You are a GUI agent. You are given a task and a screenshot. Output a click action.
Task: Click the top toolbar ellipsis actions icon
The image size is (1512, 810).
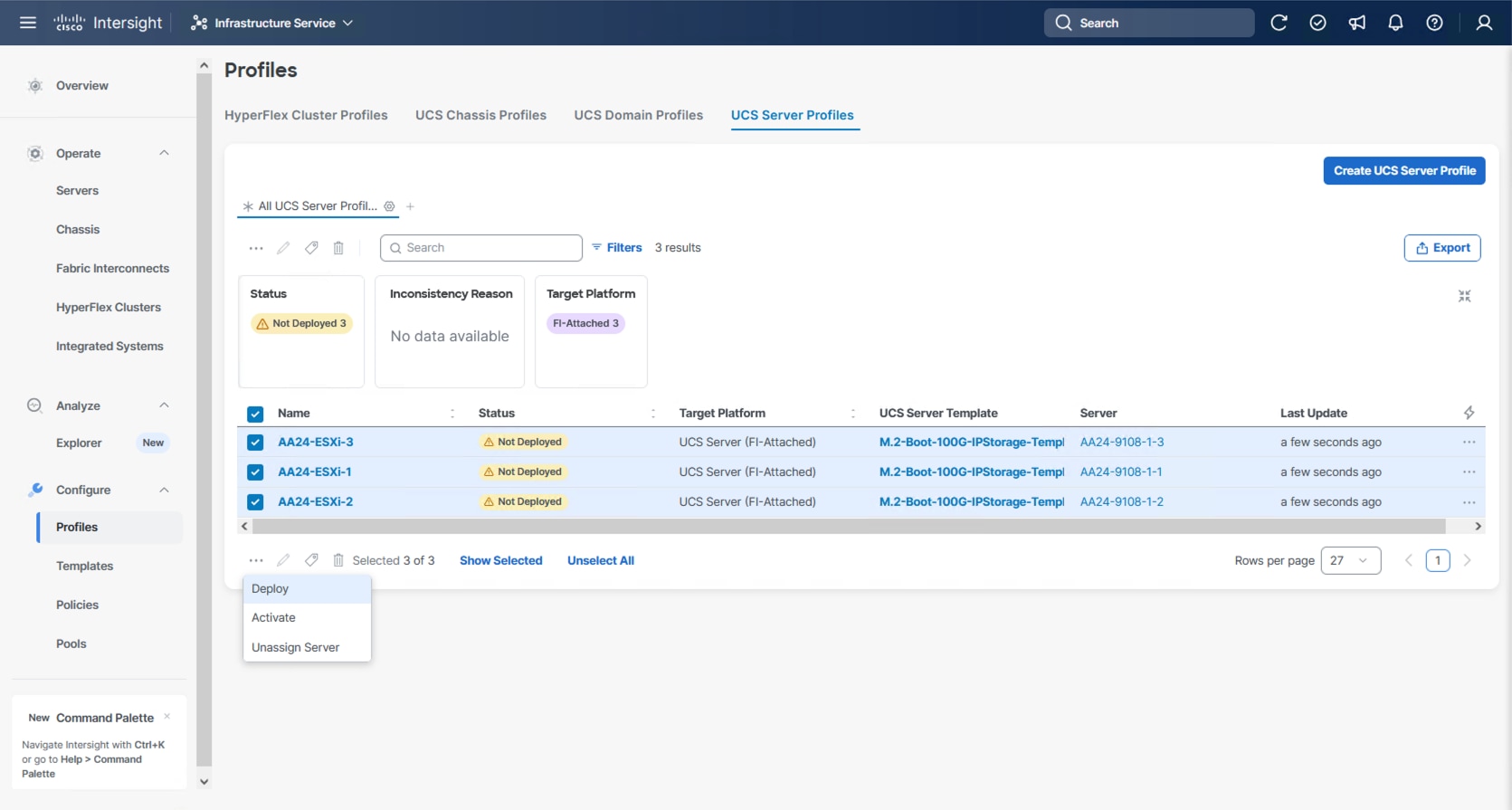[256, 248]
